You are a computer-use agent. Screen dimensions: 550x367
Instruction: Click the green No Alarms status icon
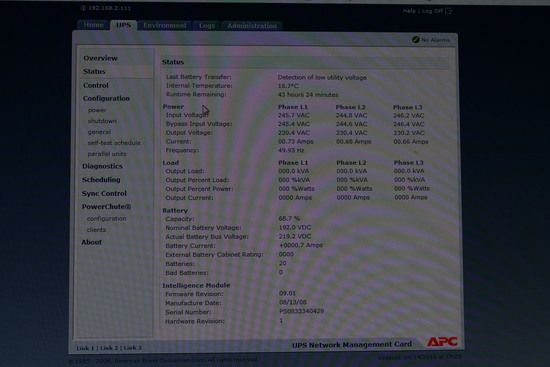coord(416,40)
